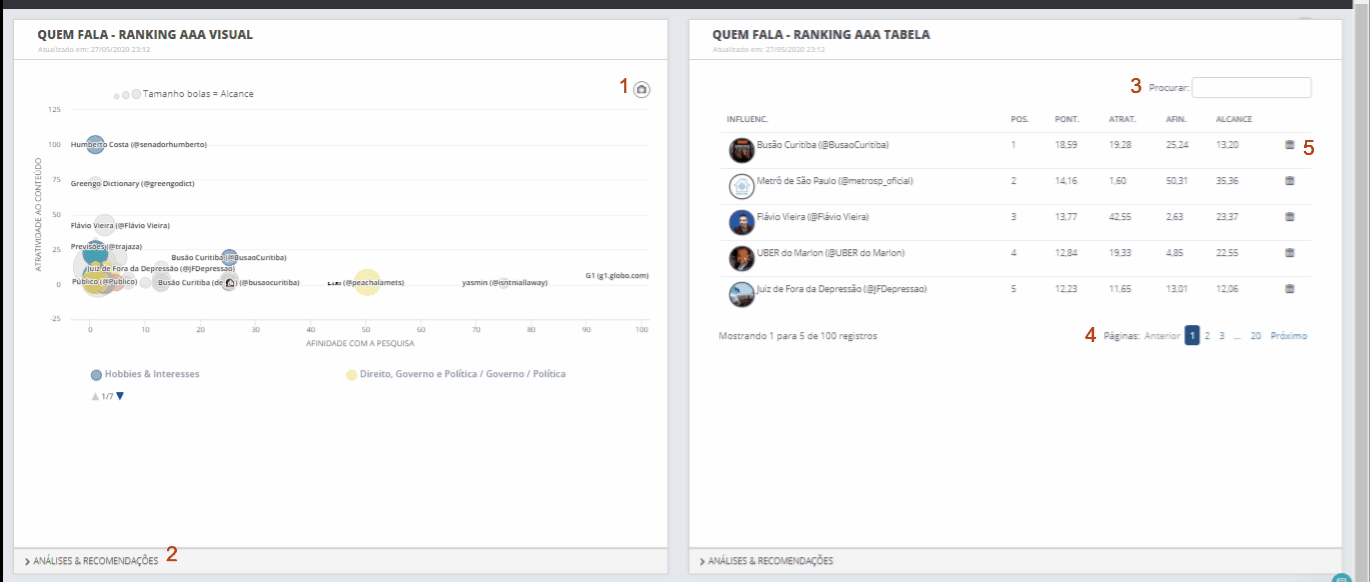Click trash icon in UBER do Marlon row
The width and height of the screenshot is (1370, 582).
click(1289, 253)
